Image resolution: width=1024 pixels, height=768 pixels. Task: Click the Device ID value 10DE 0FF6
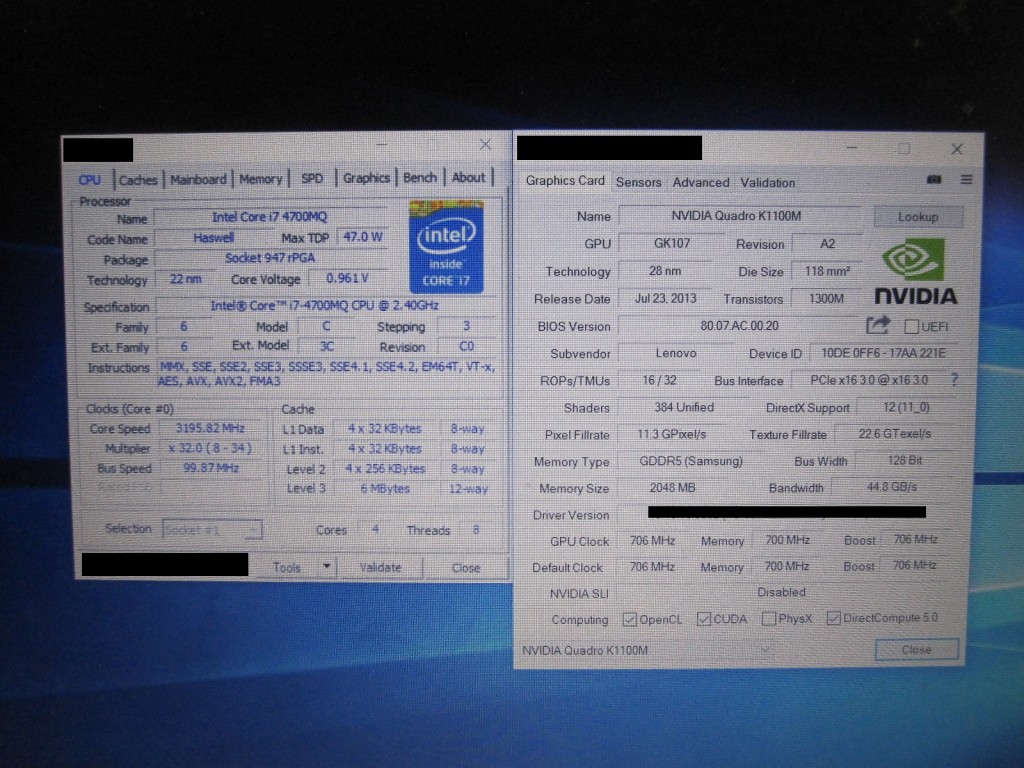pyautogui.click(x=884, y=353)
